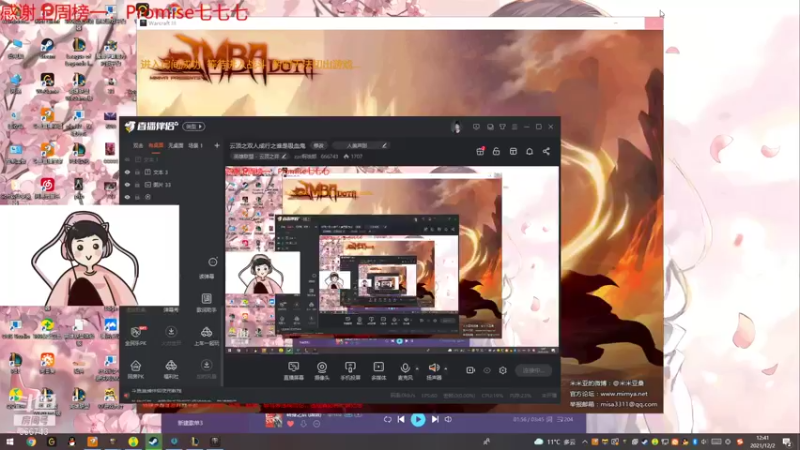Toggle visibility of the 图片 33 layer
This screenshot has height=450, width=800.
pos(127,185)
